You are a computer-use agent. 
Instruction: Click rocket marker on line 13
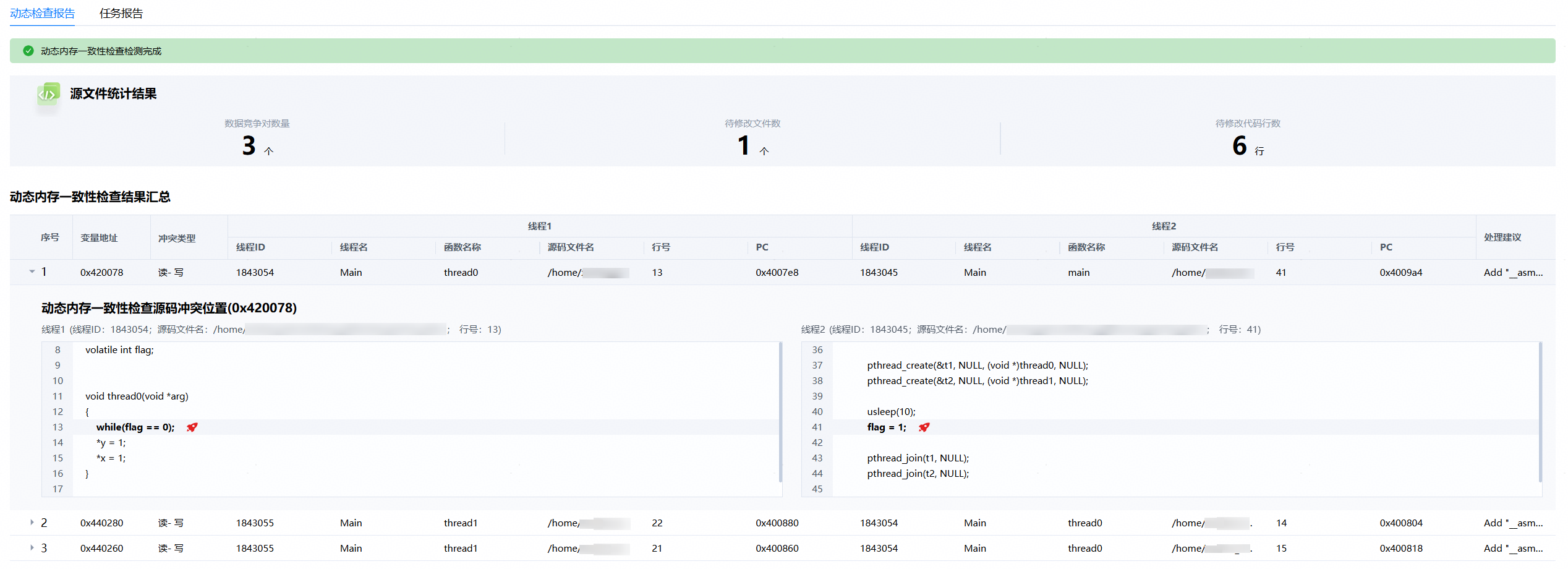192,427
